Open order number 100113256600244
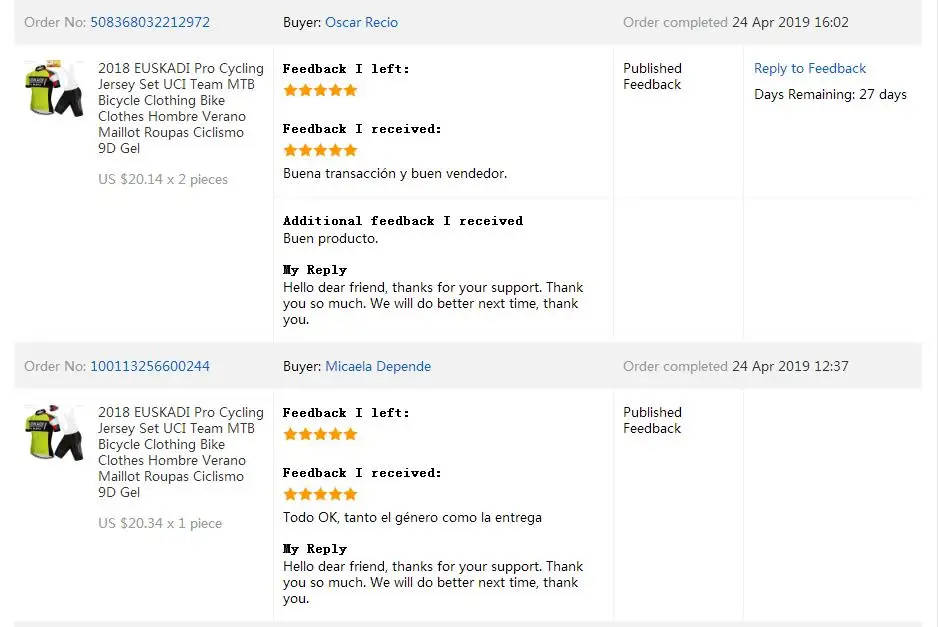The height and width of the screenshot is (627, 938). tap(150, 366)
